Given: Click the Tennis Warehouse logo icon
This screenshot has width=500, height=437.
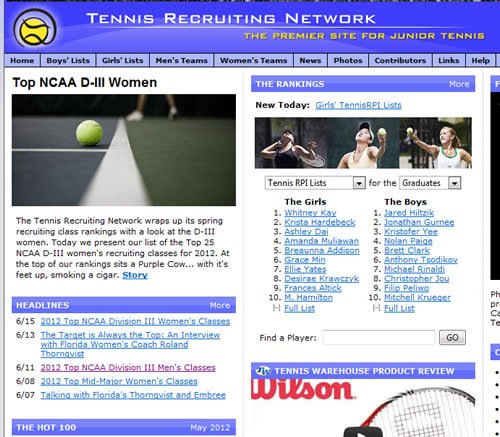Looking at the screenshot, I should click(263, 371).
